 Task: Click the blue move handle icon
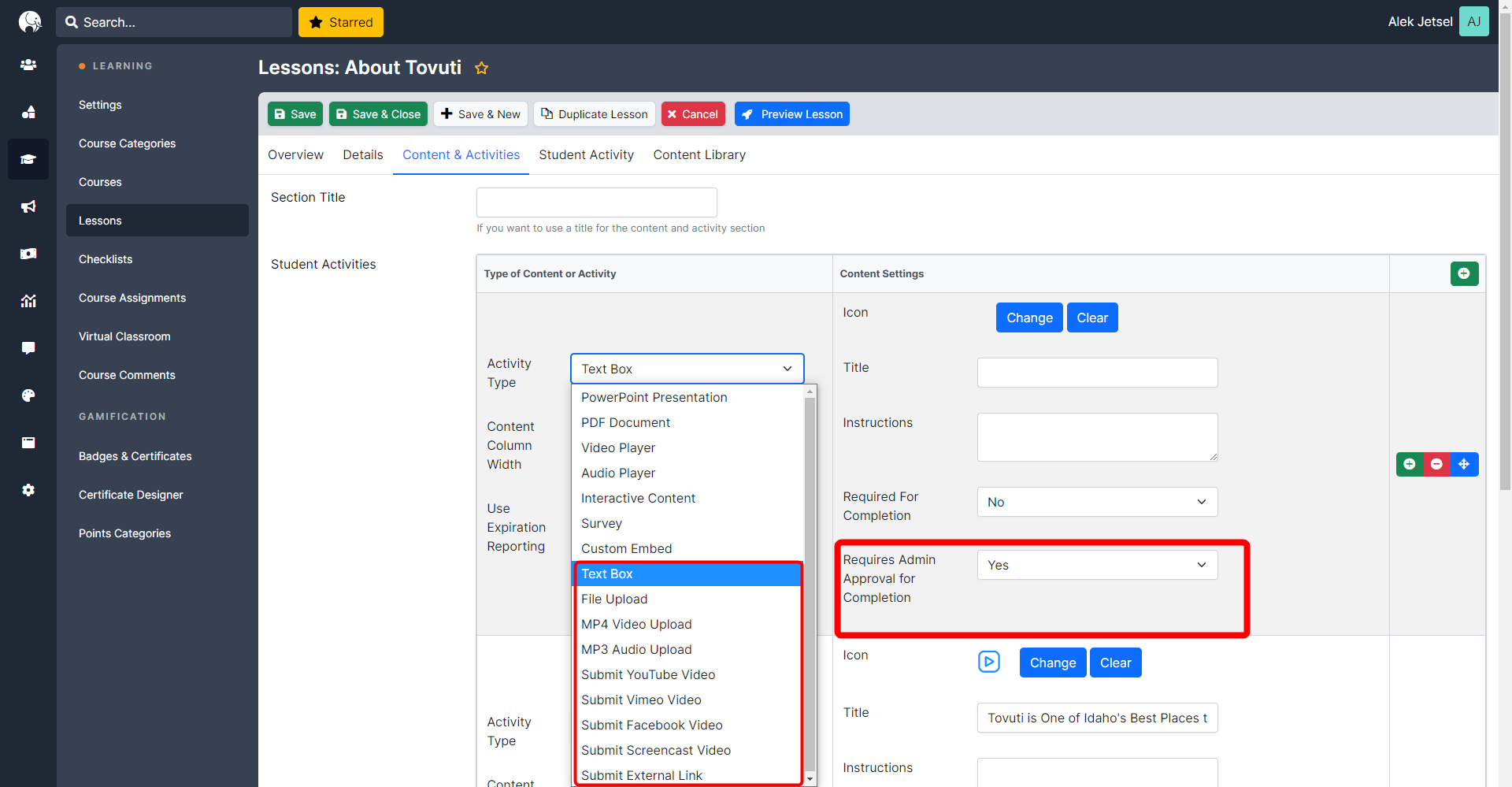[1464, 464]
